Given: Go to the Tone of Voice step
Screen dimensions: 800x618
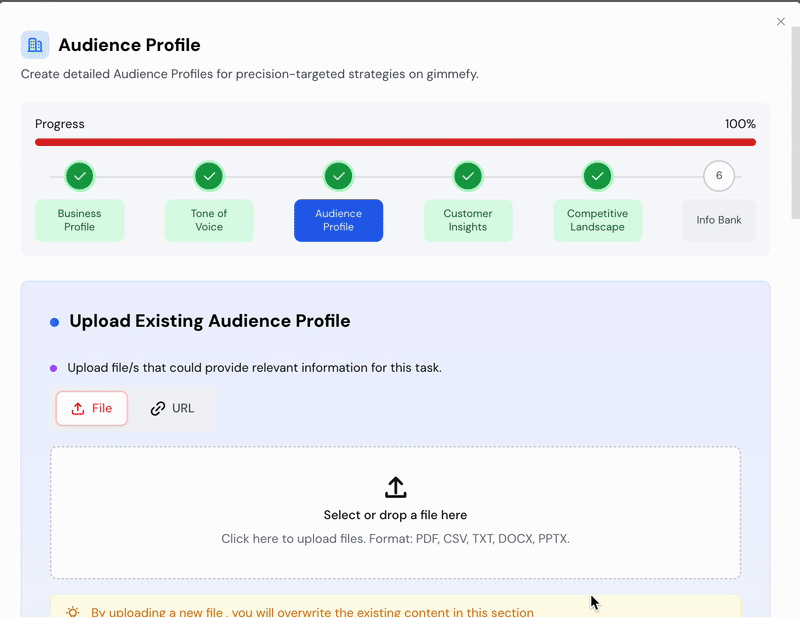Looking at the screenshot, I should coord(209,220).
